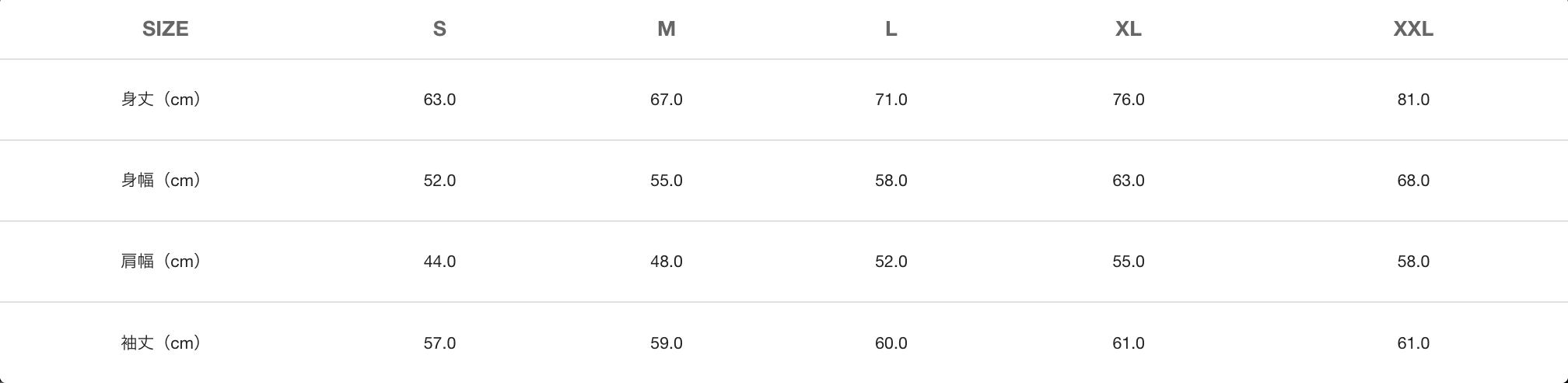Select the 身丈 value 81.0 for XXL
This screenshot has width=1568, height=383.
pyautogui.click(x=1412, y=100)
